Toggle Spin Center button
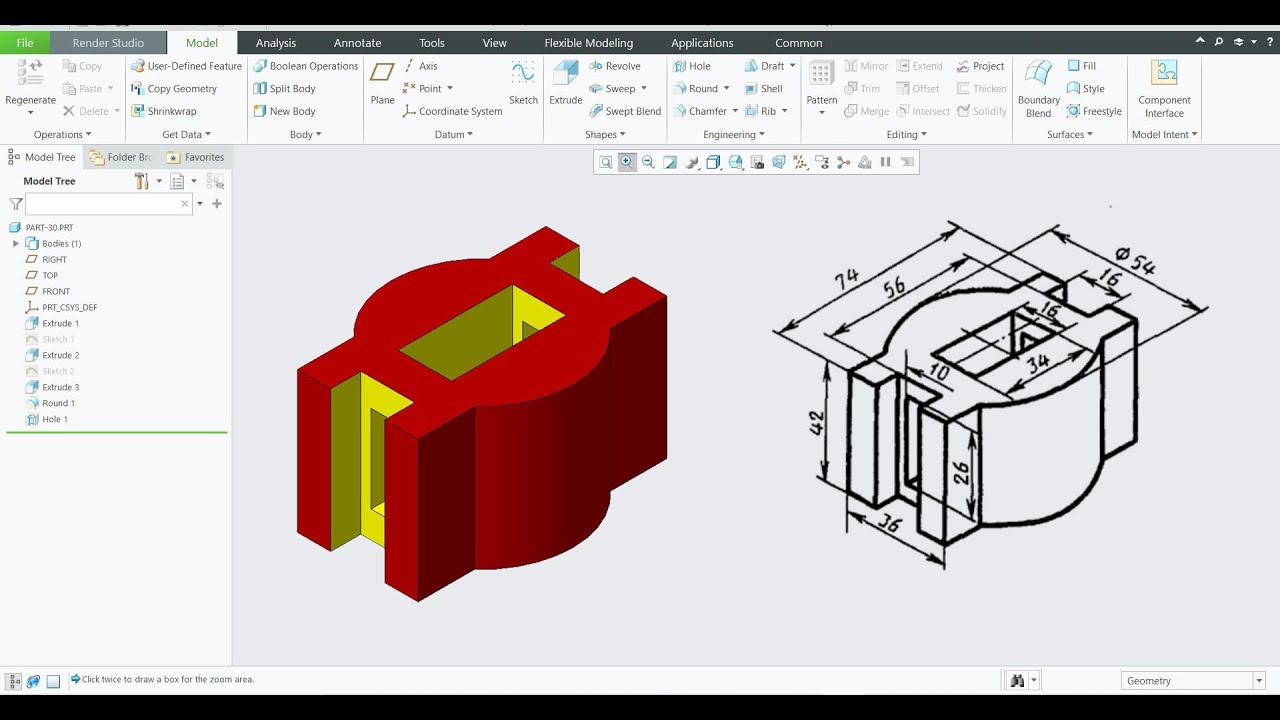This screenshot has width=1280, height=720. [x=844, y=162]
